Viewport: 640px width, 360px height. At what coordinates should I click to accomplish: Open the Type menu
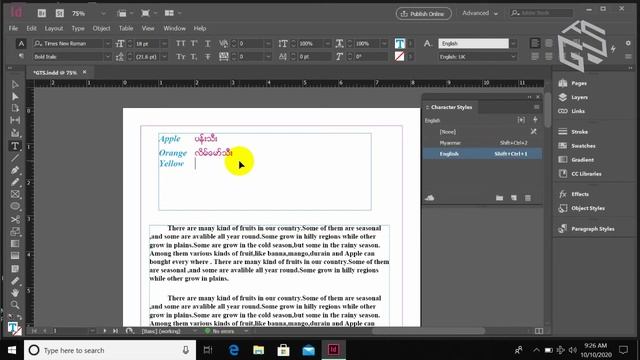tap(78, 28)
